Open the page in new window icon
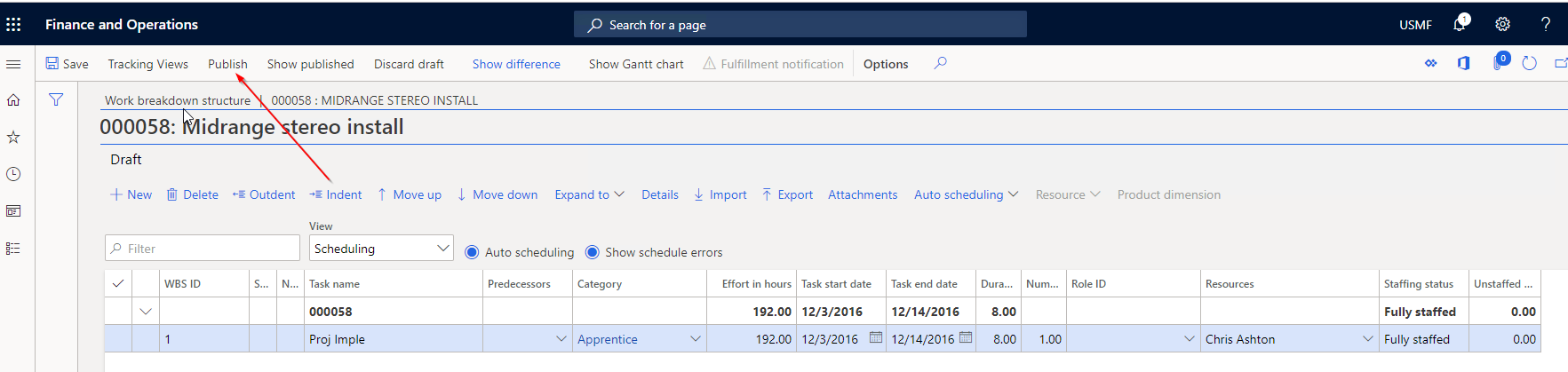 [1561, 63]
